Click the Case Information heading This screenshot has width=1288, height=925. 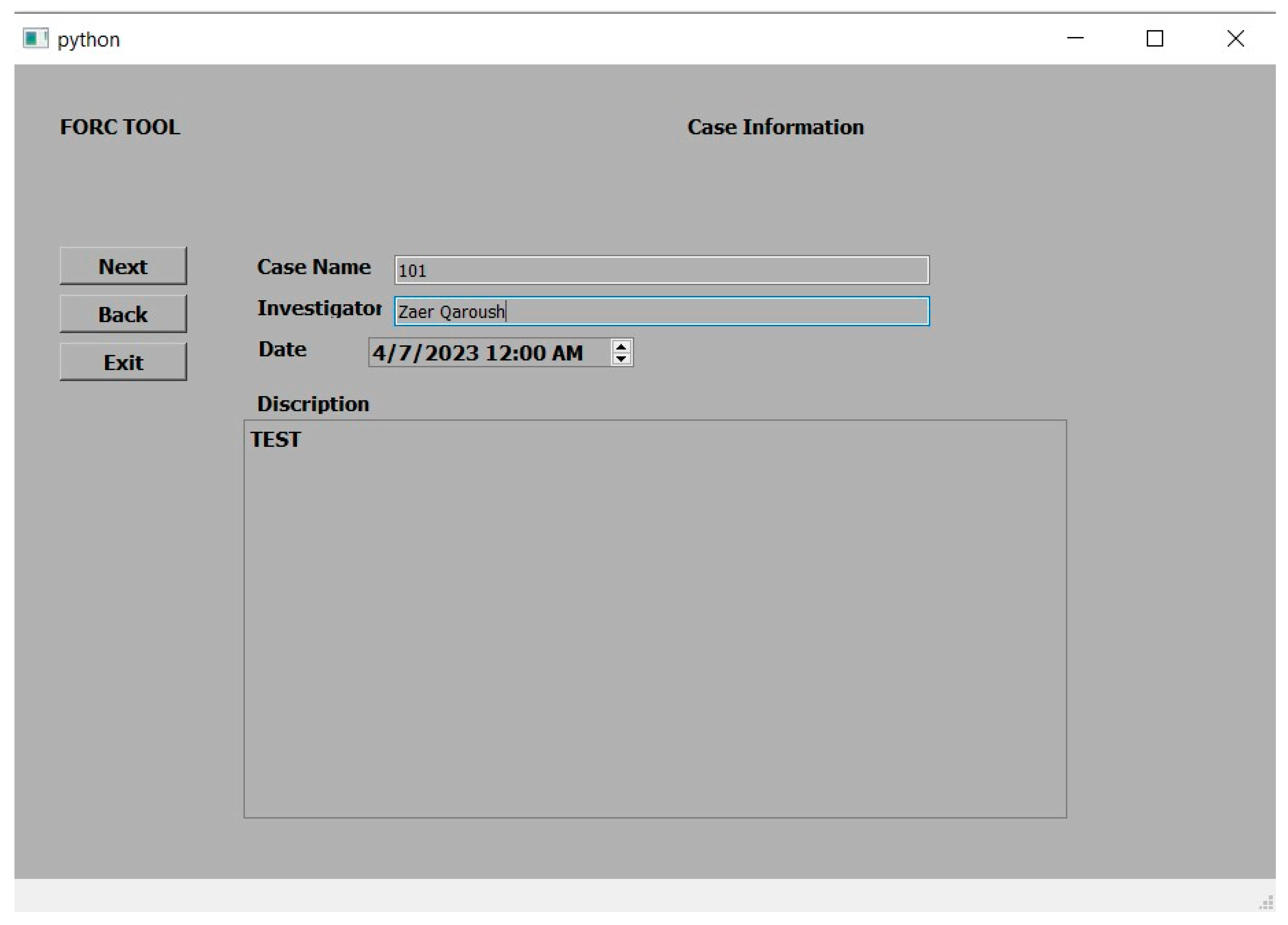pos(775,127)
